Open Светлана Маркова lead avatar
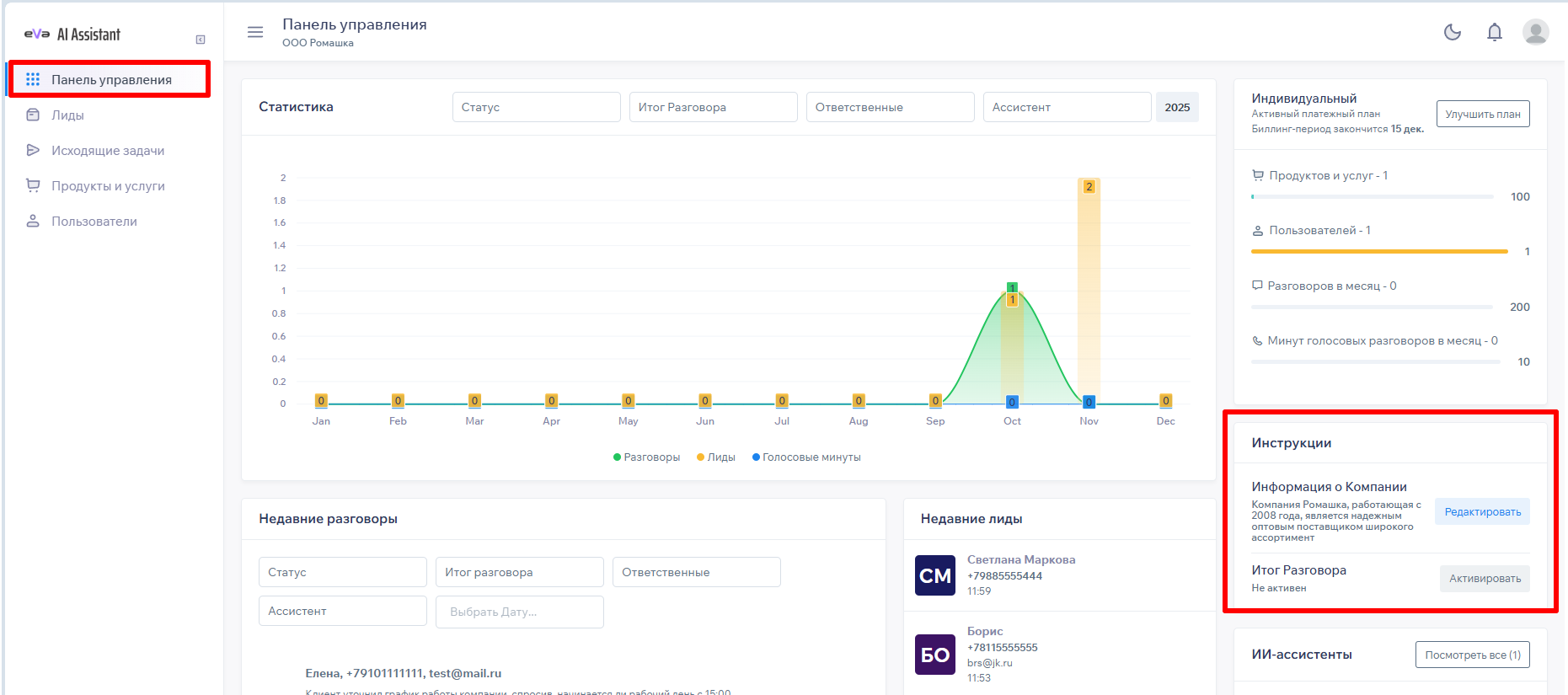This screenshot has height=695, width=1568. pos(935,575)
